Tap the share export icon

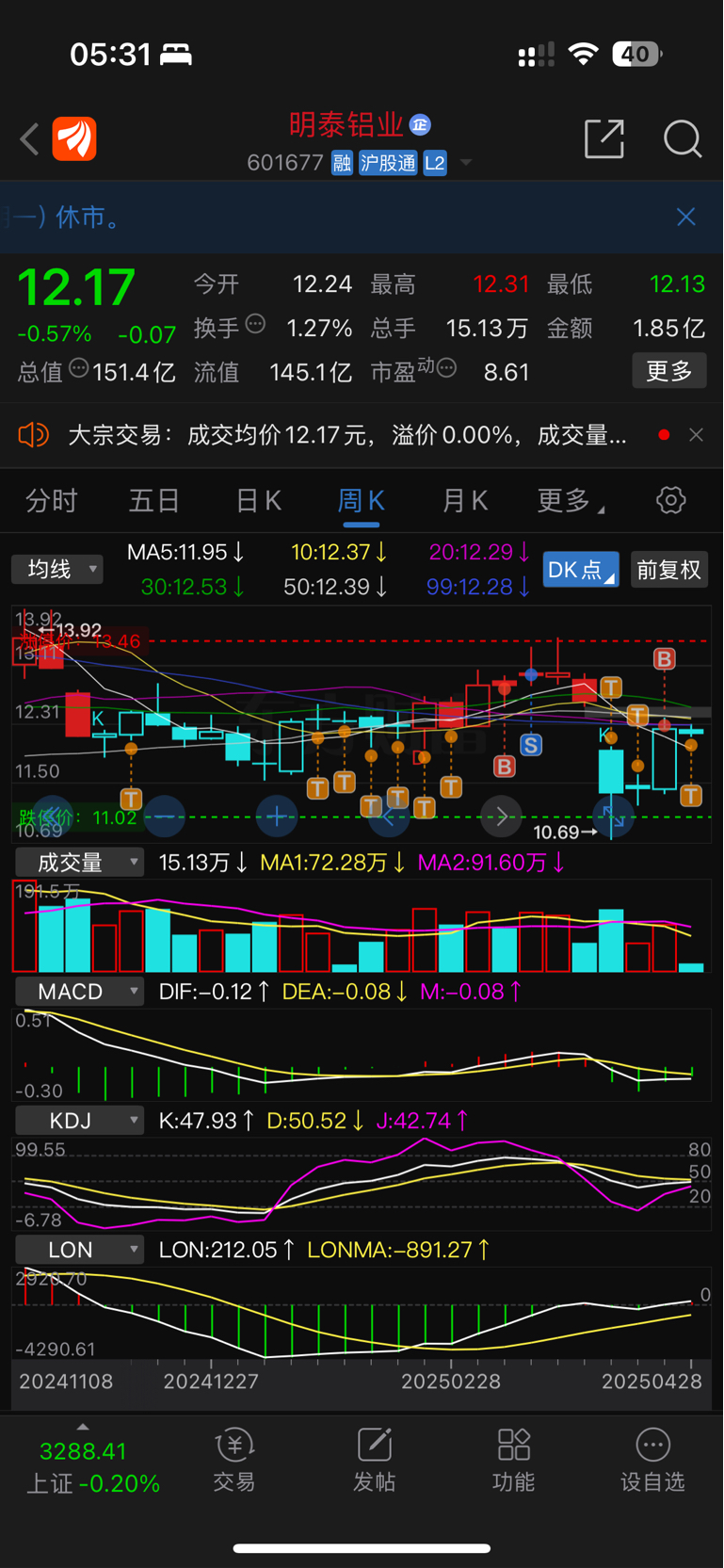(604, 138)
